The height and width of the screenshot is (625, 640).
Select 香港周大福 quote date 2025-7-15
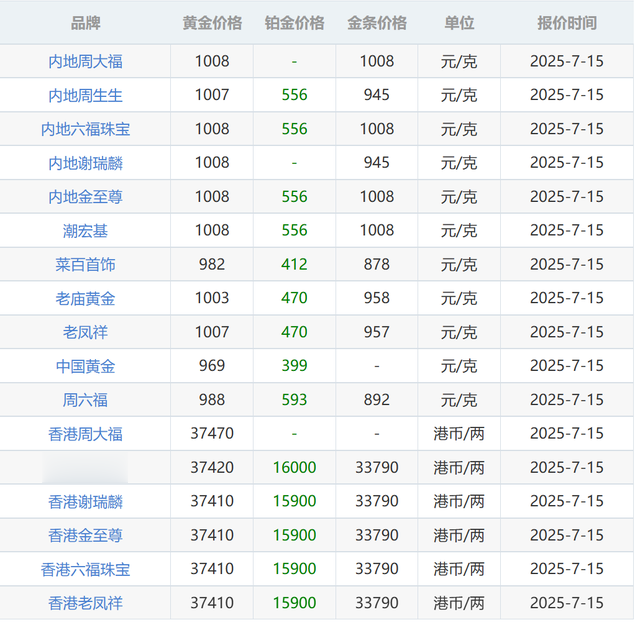(567, 434)
